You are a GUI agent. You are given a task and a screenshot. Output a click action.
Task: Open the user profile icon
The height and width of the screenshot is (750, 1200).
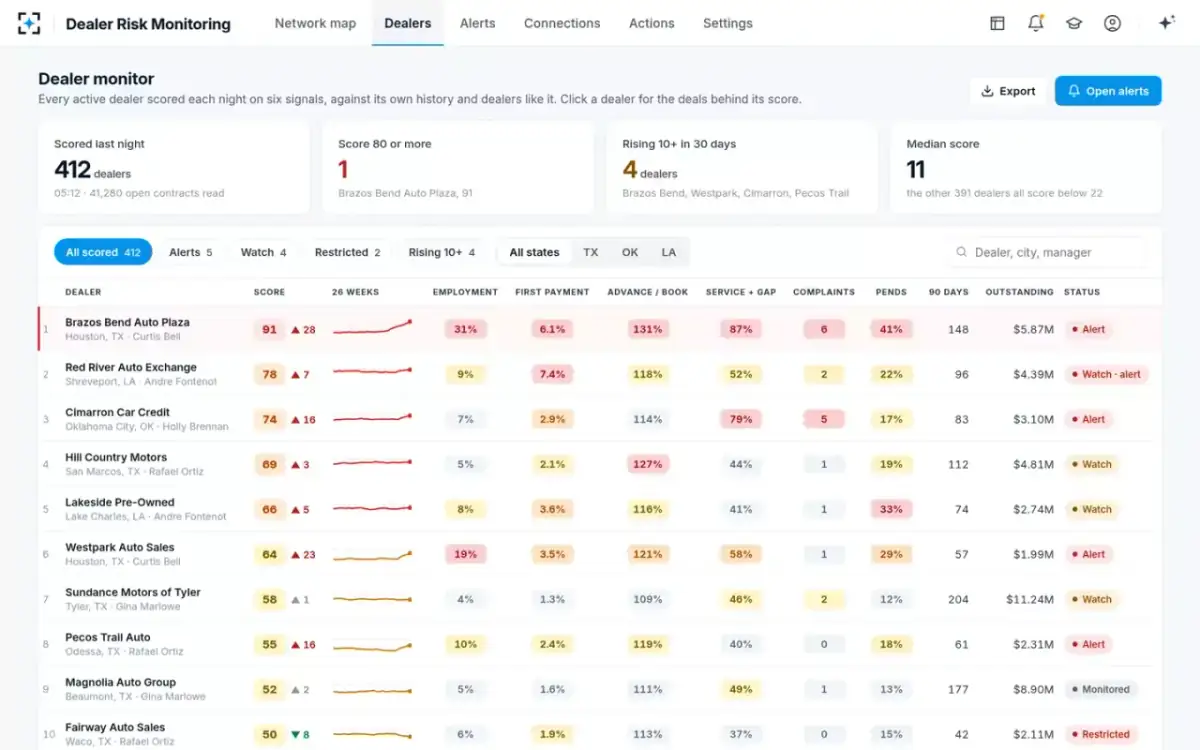point(1112,23)
